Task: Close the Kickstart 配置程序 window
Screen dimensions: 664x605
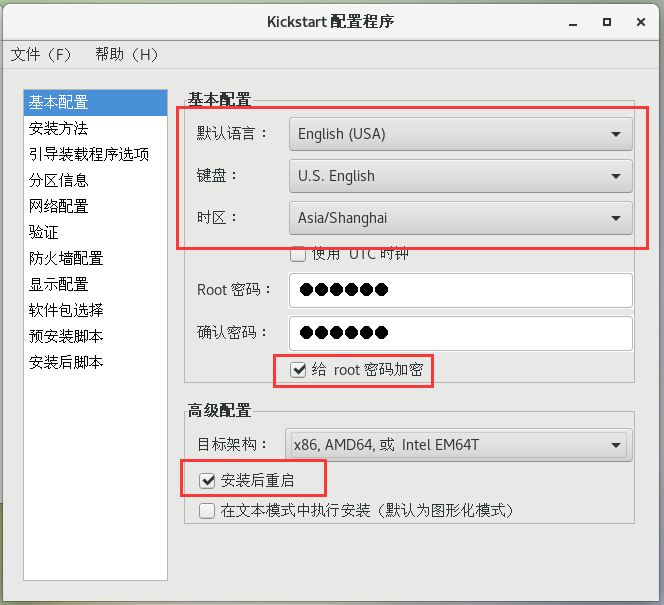Action: tap(641, 22)
